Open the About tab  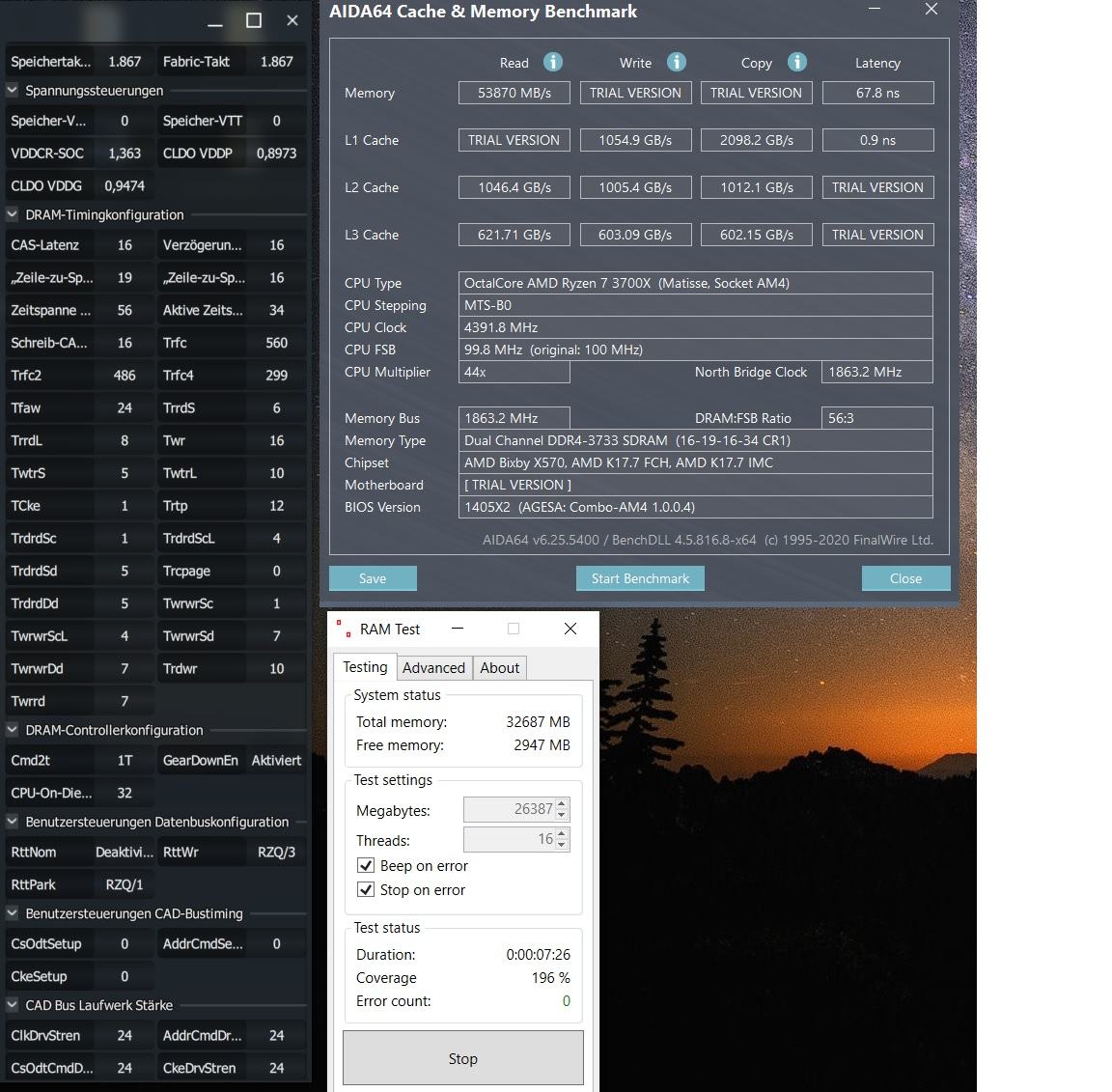point(499,668)
